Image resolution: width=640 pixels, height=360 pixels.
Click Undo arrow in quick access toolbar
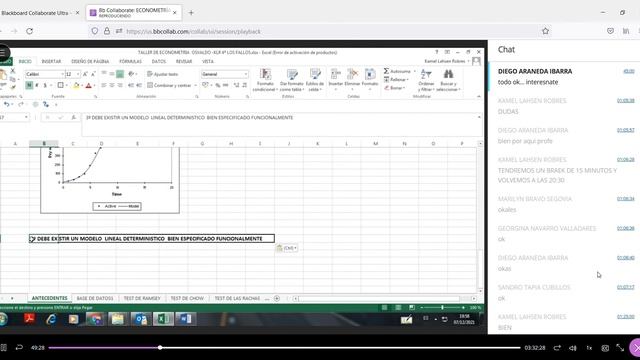click(7, 105)
